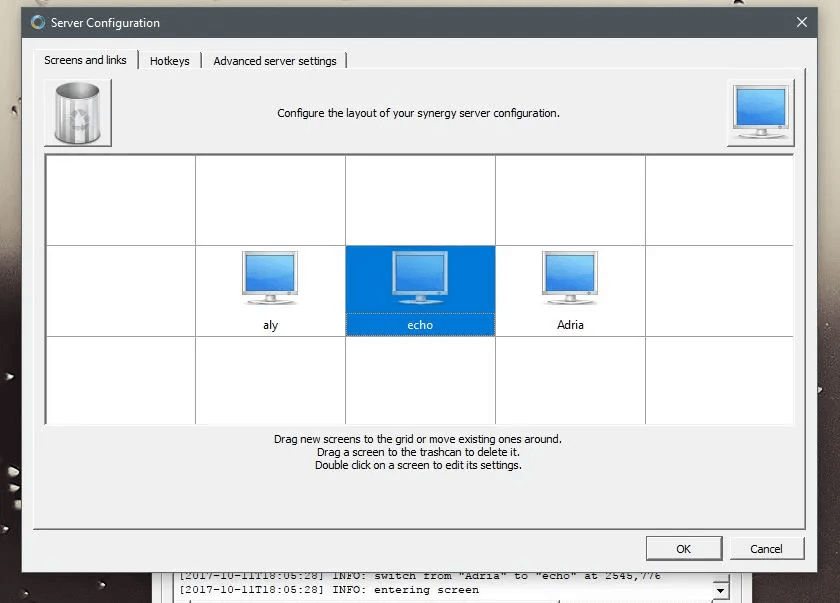
Task: Select the Screens and links tab
Action: coord(85,60)
